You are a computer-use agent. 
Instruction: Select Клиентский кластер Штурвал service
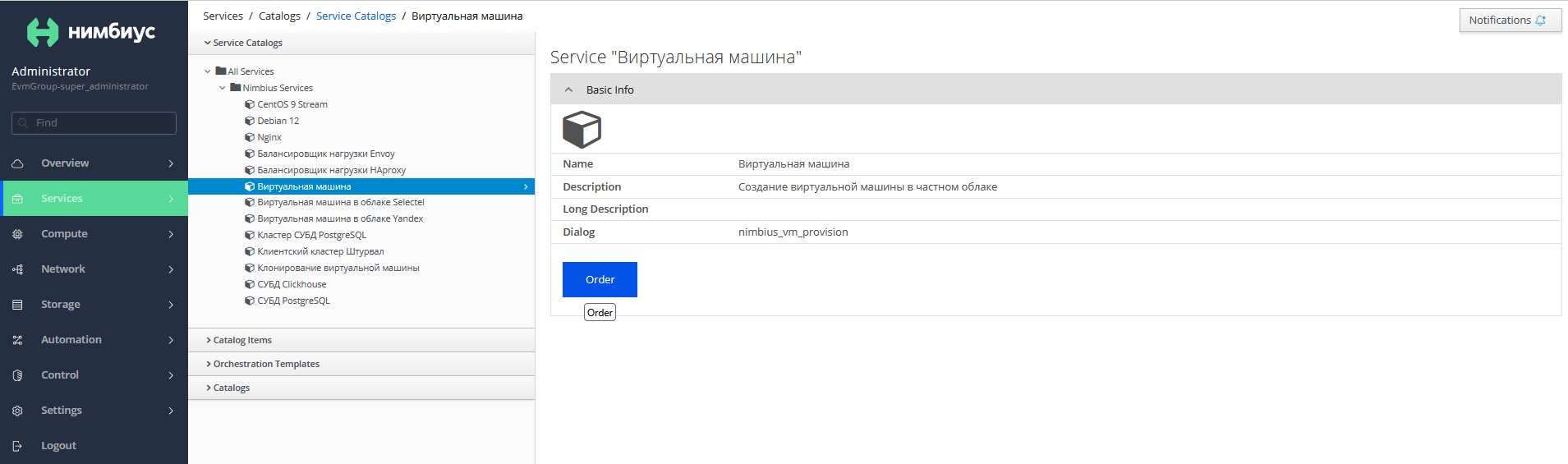(320, 251)
